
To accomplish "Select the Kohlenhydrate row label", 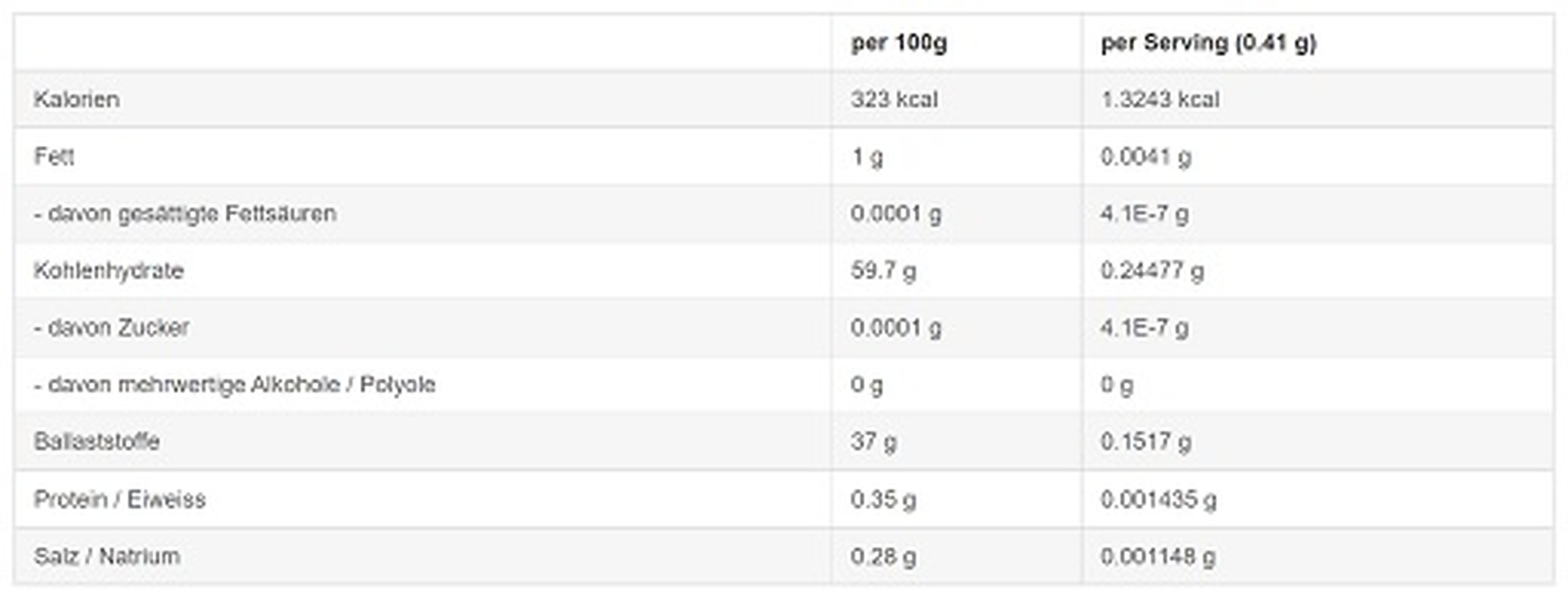I will pyautogui.click(x=109, y=270).
